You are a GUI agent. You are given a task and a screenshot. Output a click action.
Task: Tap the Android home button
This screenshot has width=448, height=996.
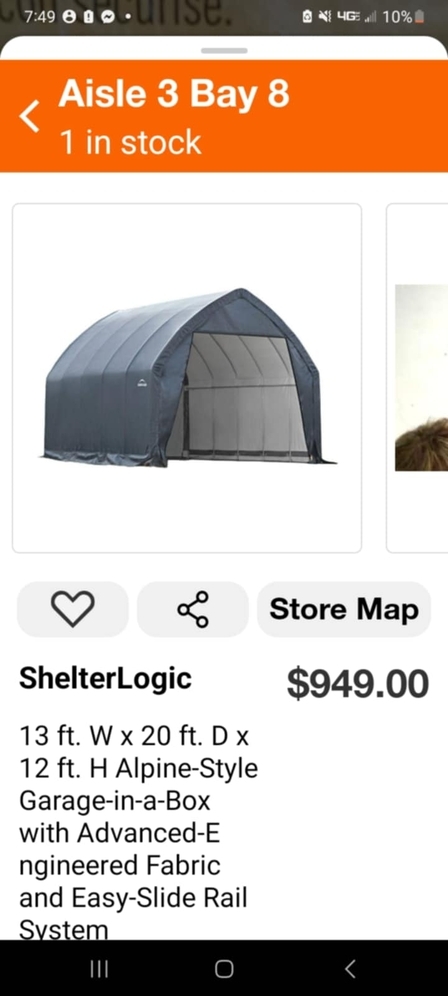(x=224, y=968)
